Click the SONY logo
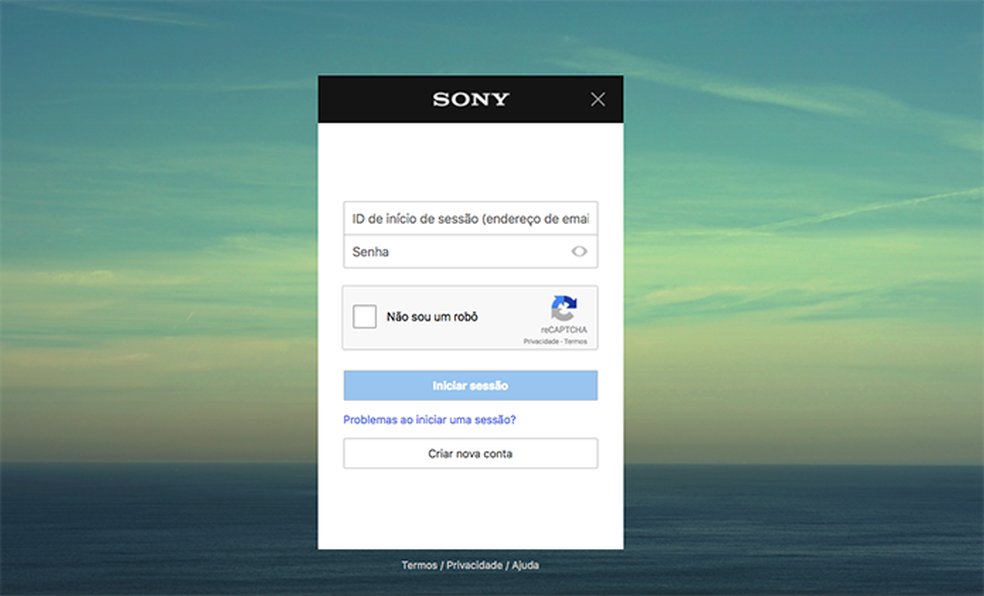Viewport: 984px width, 596px height. tap(470, 99)
